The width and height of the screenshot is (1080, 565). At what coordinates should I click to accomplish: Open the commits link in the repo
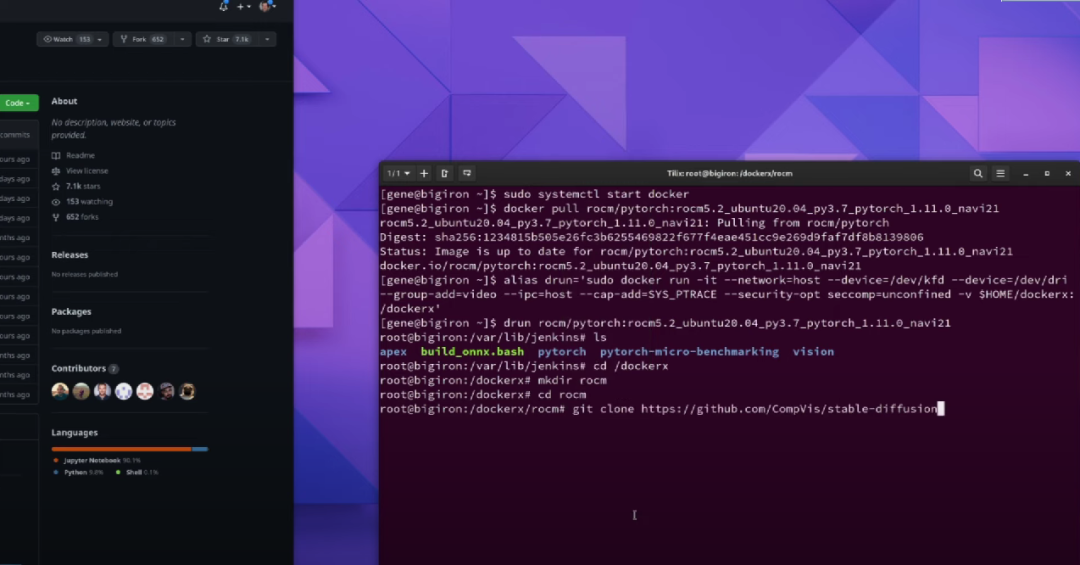14,135
